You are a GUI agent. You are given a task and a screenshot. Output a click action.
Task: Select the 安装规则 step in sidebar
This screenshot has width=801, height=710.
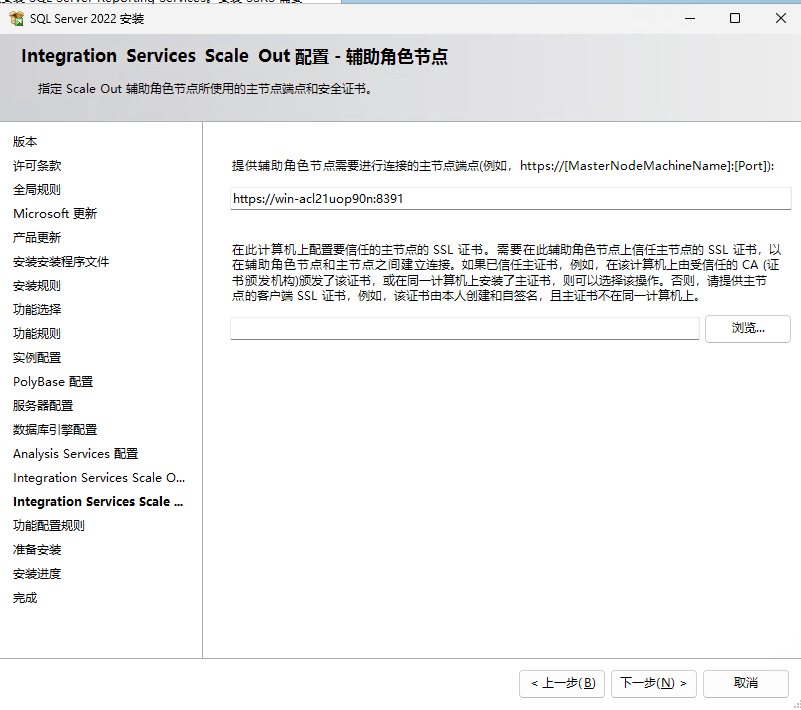click(37, 286)
